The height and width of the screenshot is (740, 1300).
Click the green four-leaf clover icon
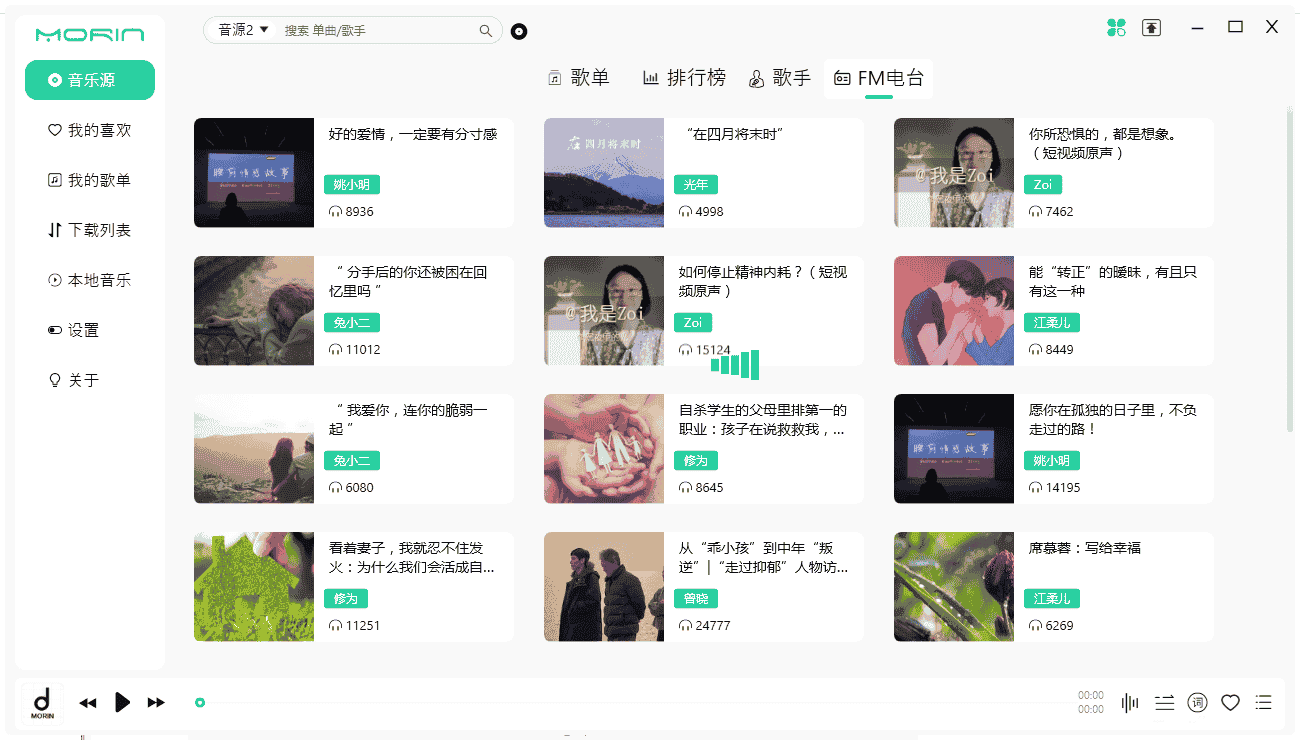(x=1117, y=28)
